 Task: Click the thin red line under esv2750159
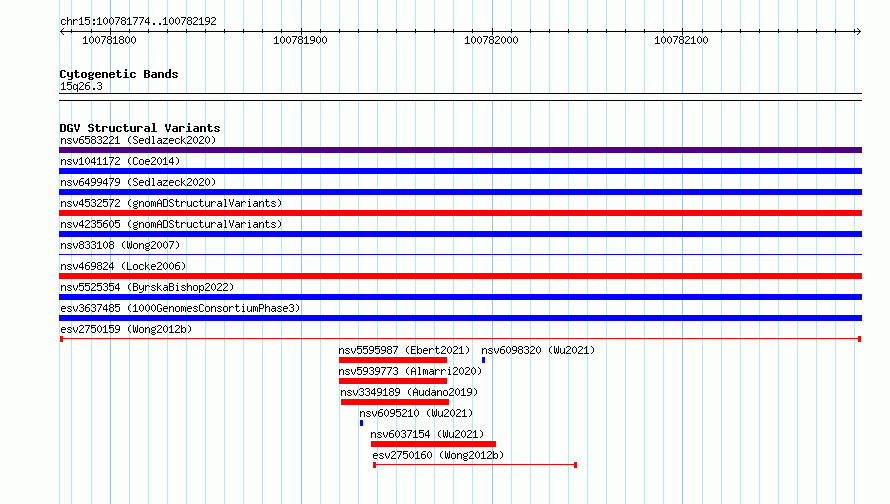[x=460, y=339]
